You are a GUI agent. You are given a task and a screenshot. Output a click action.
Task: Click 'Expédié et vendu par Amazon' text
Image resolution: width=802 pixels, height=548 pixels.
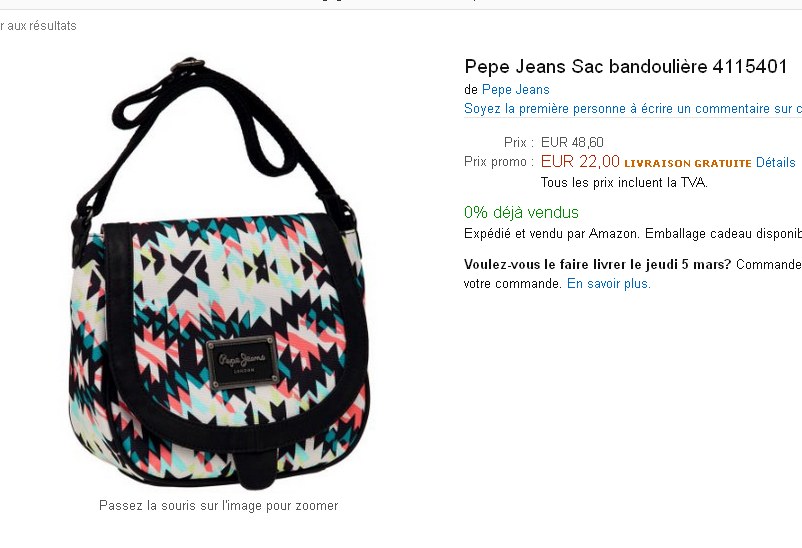(551, 234)
